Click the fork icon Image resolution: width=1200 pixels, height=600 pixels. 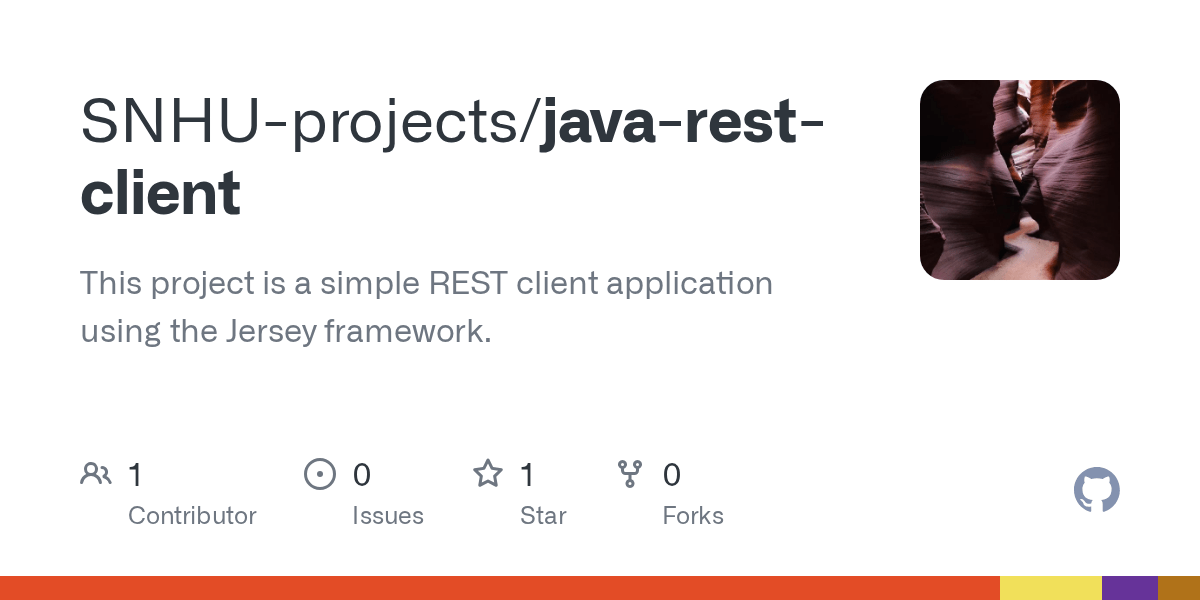tap(630, 474)
